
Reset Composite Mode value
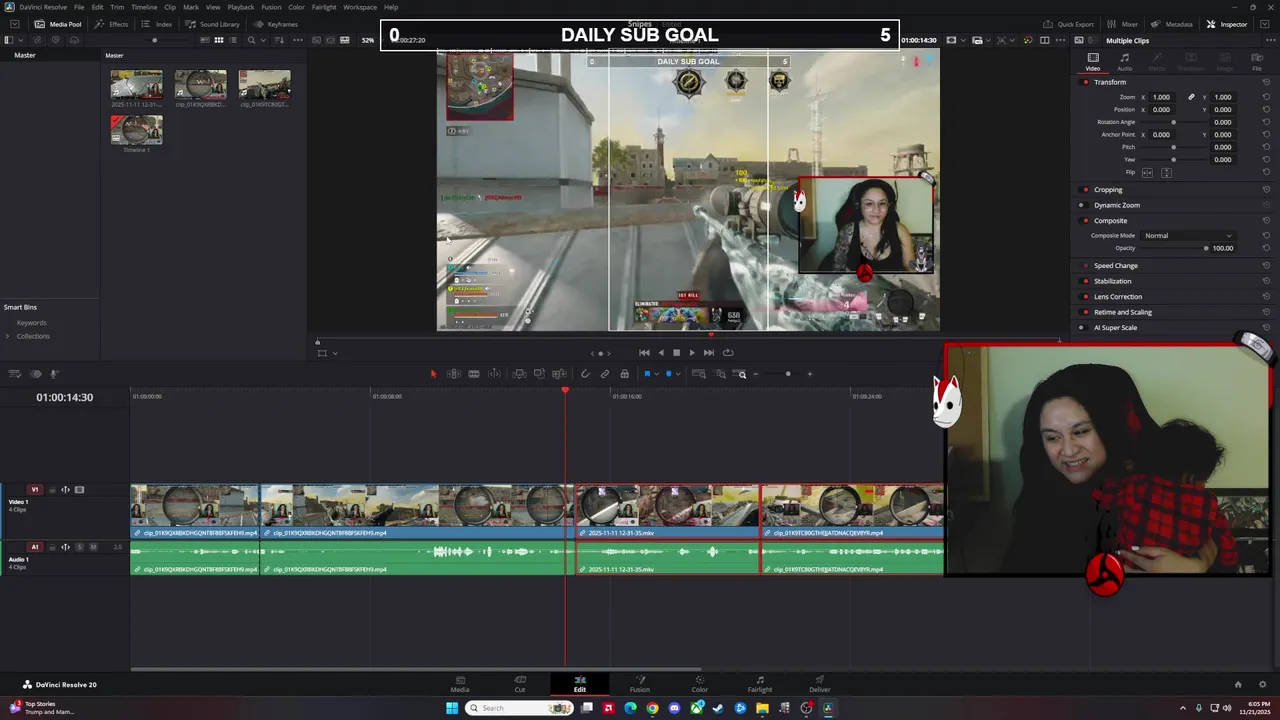1266,236
